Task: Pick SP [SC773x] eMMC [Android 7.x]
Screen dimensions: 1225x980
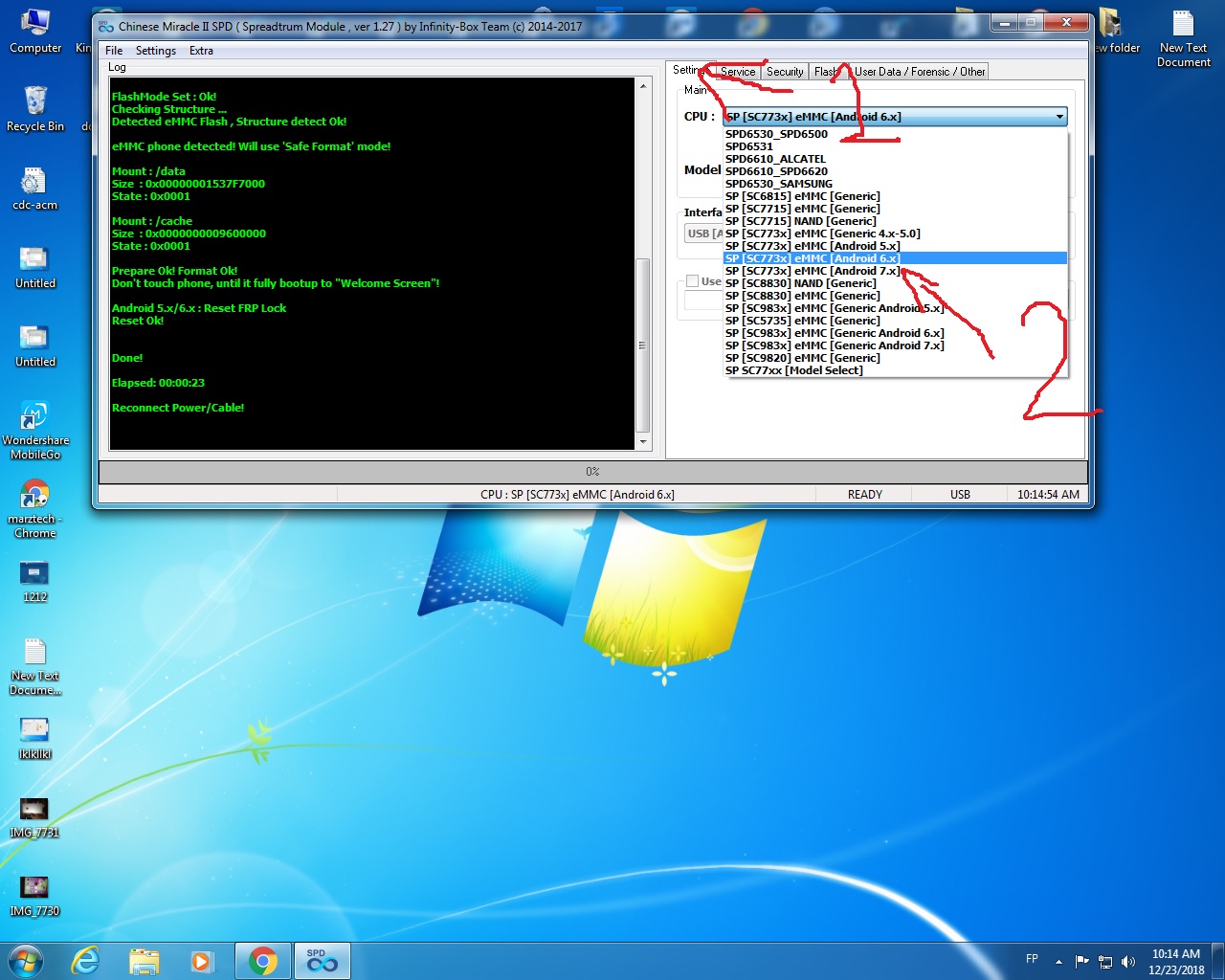Action: pyautogui.click(x=895, y=271)
